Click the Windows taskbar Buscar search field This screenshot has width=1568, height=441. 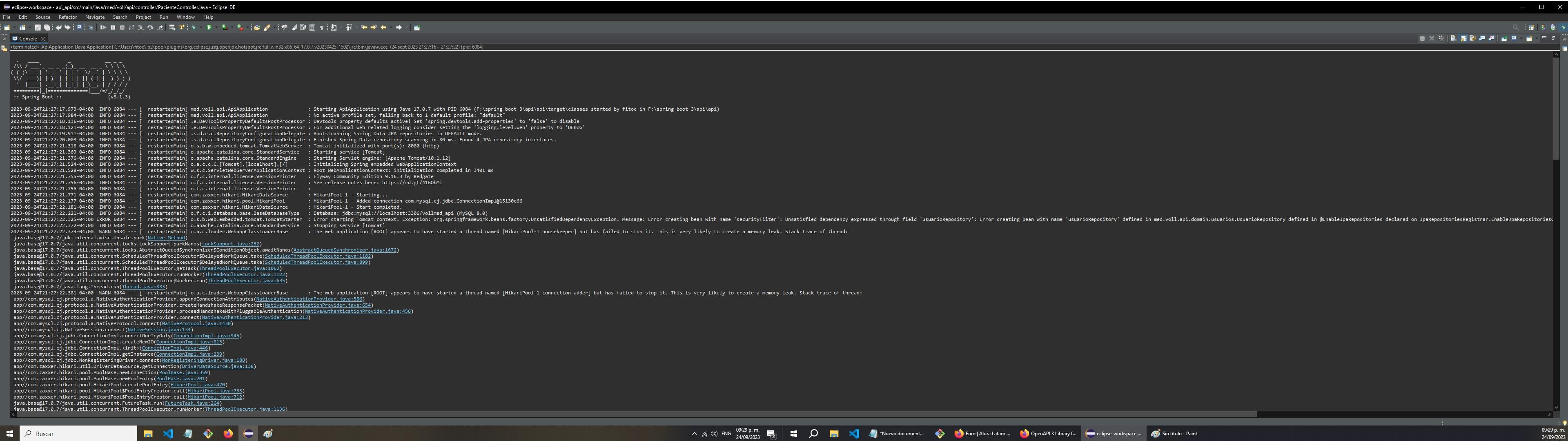[x=78, y=433]
